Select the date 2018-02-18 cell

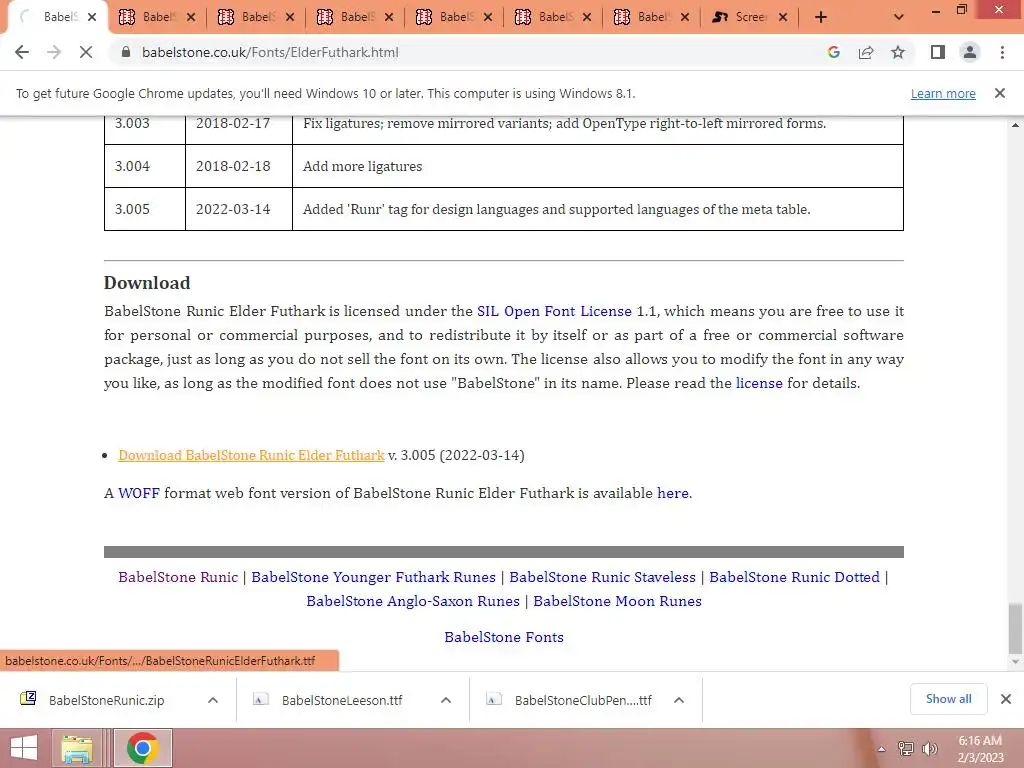click(x=239, y=166)
